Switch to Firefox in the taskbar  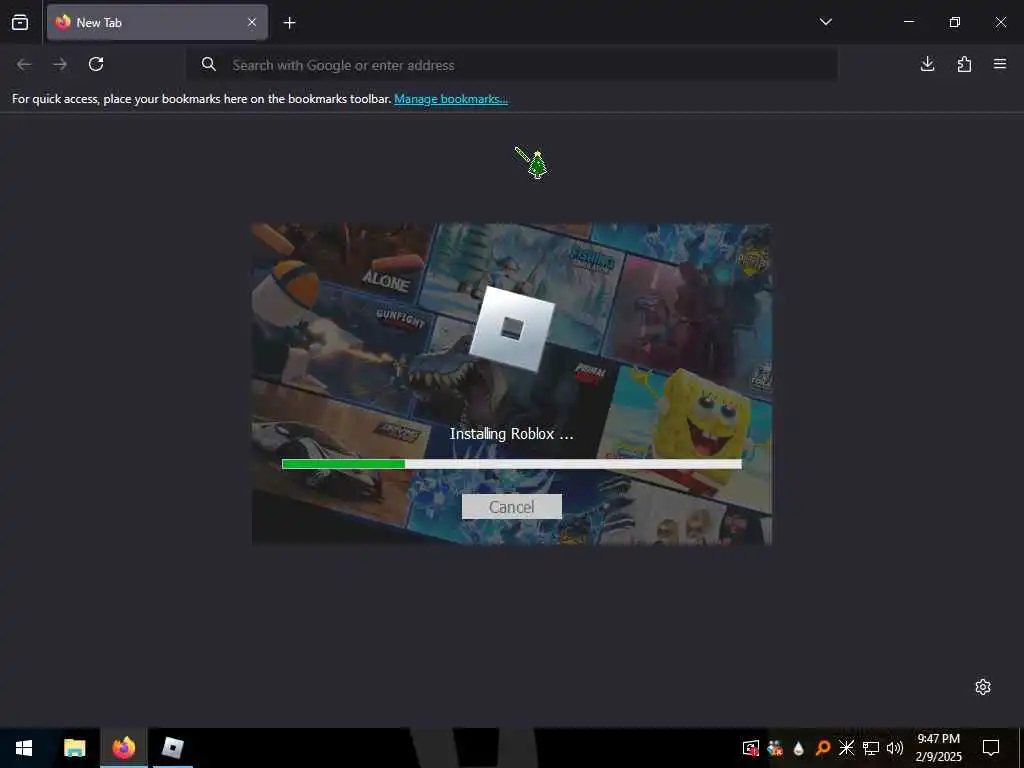[x=123, y=748]
